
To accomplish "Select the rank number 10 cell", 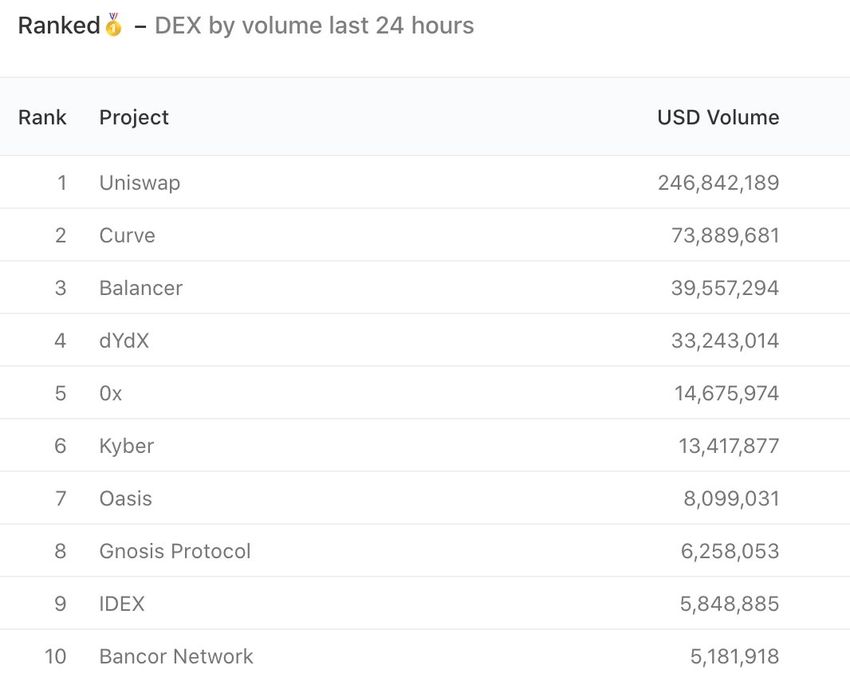I will pyautogui.click(x=55, y=656).
